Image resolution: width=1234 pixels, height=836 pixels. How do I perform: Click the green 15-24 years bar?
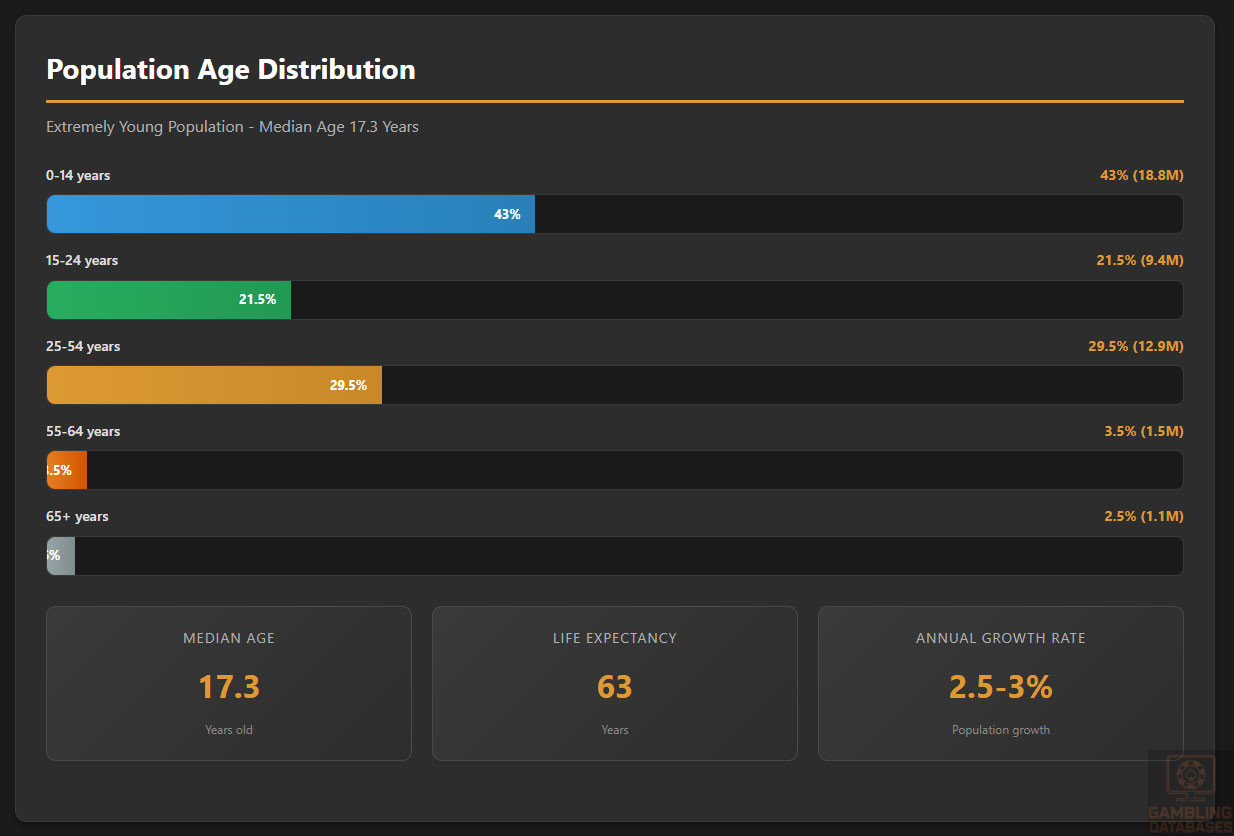coord(168,300)
